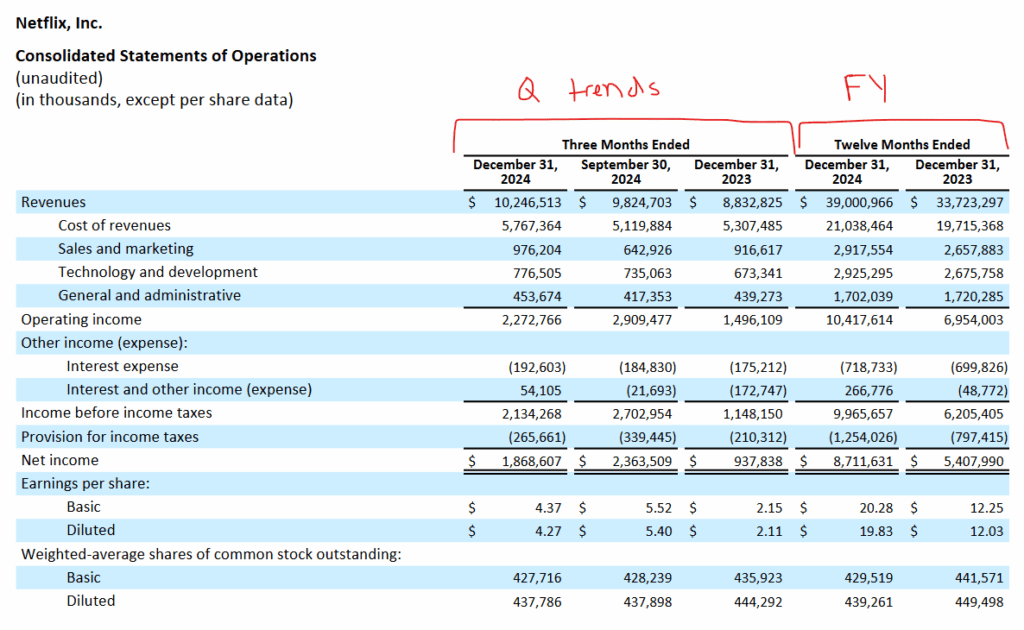1024x630 pixels.
Task: Click the basic earnings per share value 4.37
Action: click(x=548, y=508)
